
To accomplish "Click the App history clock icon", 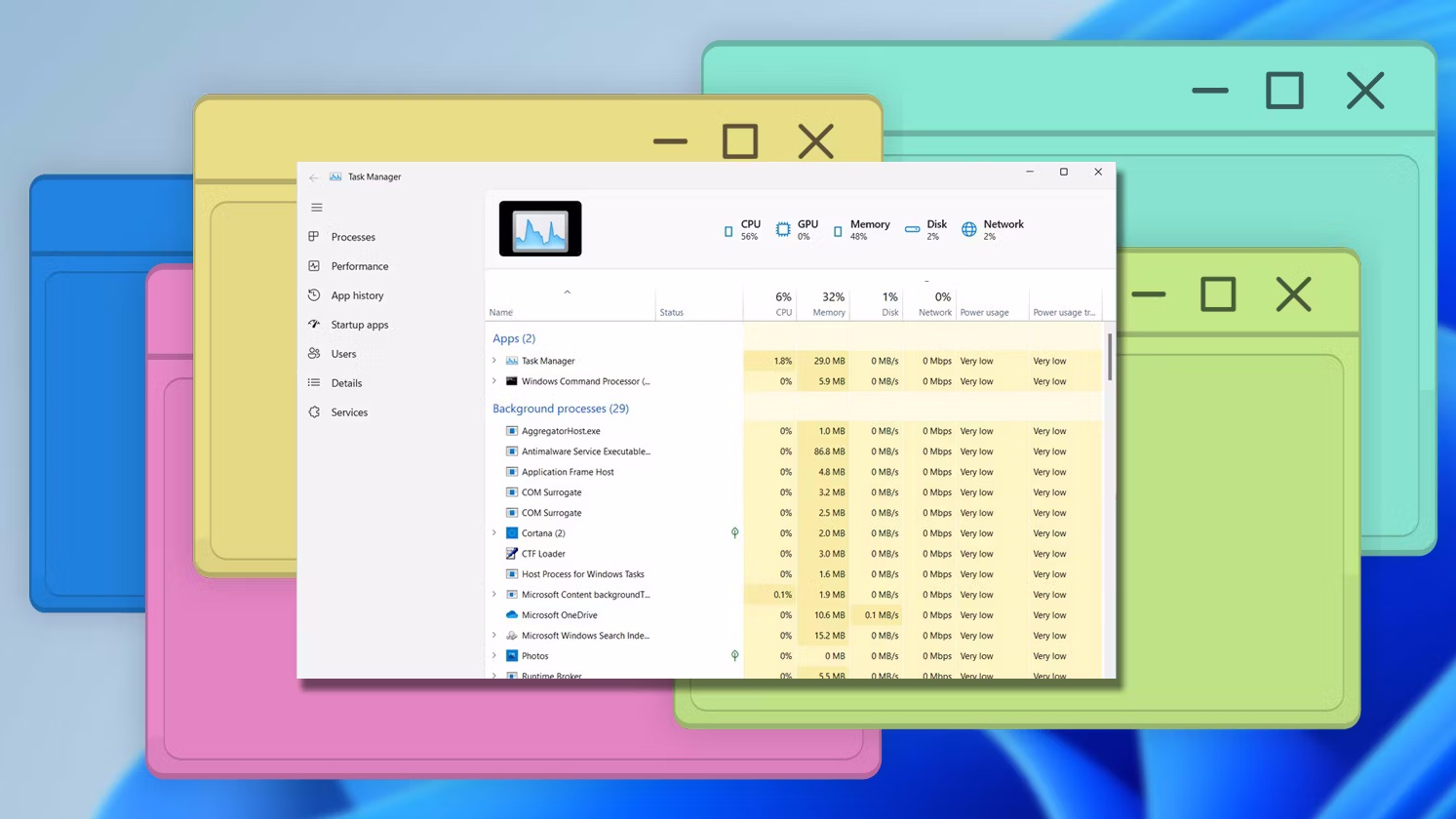I will pyautogui.click(x=314, y=295).
